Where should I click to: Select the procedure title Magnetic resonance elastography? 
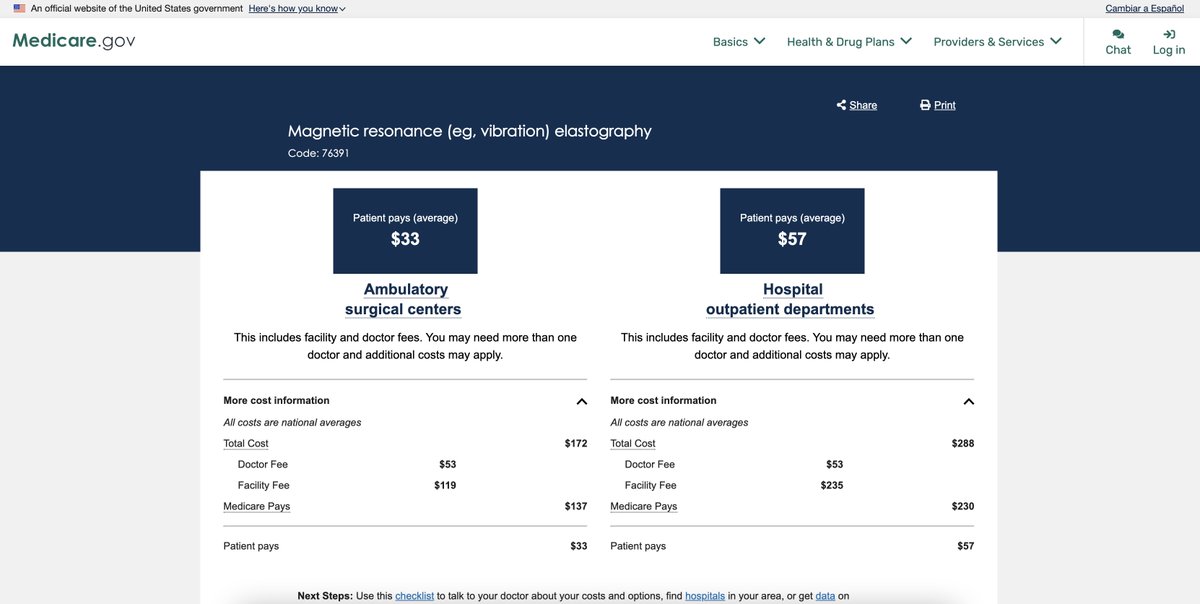click(x=470, y=131)
